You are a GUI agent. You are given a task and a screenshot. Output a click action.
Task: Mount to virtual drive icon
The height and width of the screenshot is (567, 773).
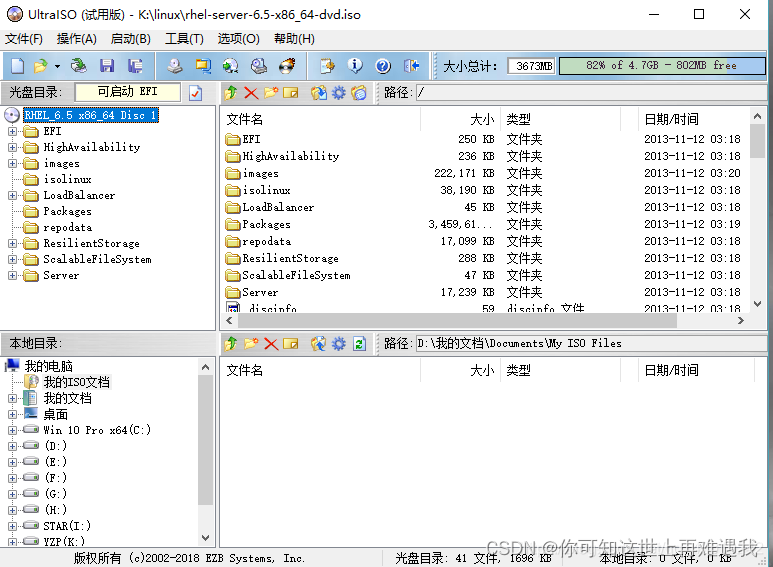click(x=259, y=66)
